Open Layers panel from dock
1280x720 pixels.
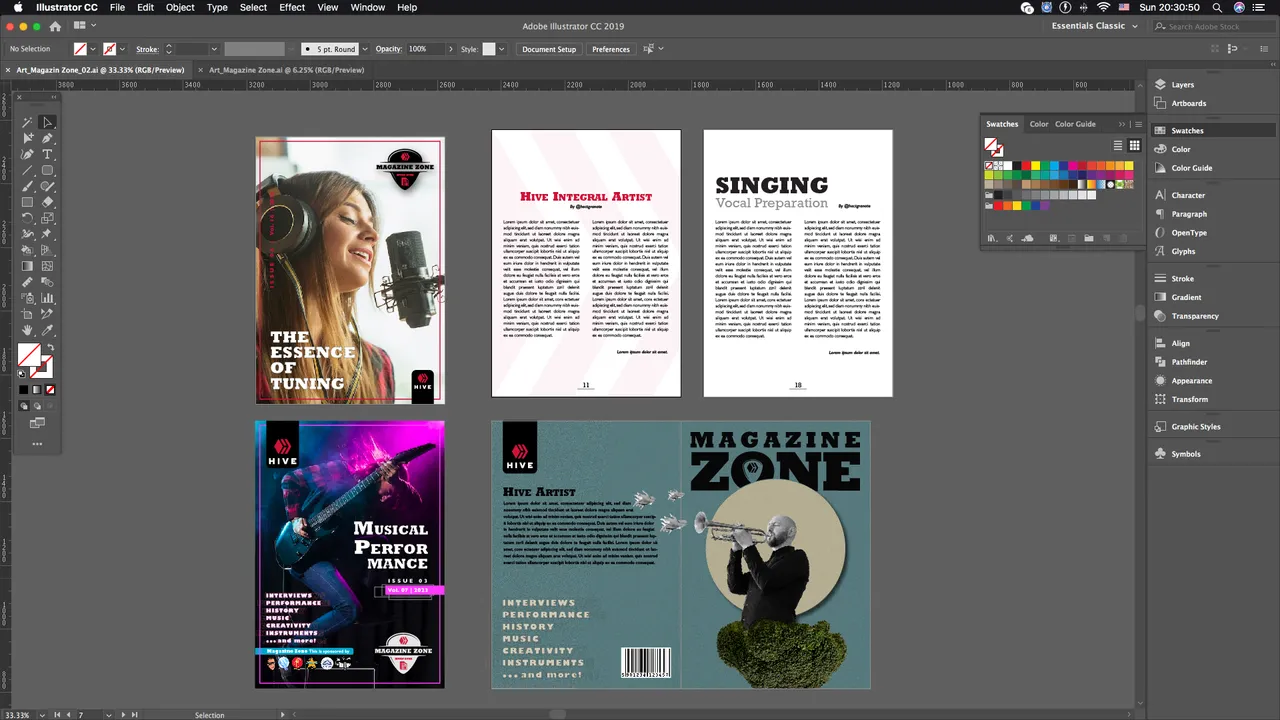tap(1183, 85)
